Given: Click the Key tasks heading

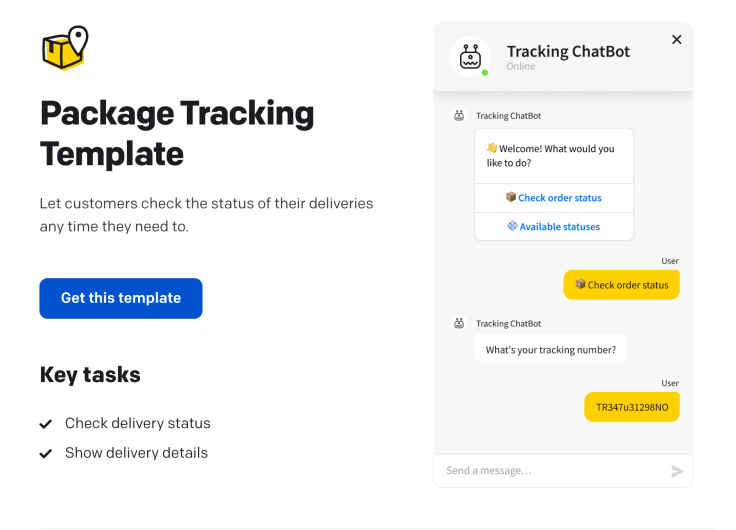Looking at the screenshot, I should tap(90, 375).
